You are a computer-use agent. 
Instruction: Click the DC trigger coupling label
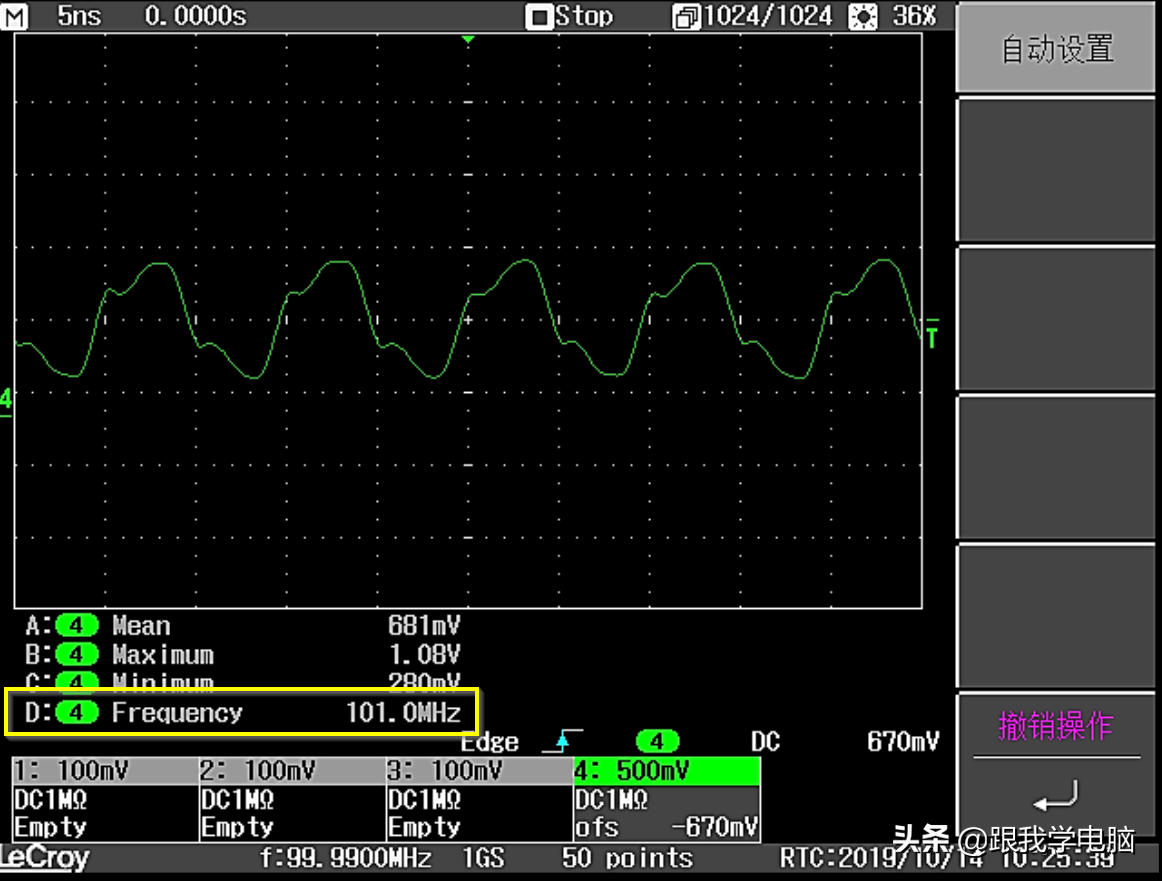click(765, 742)
